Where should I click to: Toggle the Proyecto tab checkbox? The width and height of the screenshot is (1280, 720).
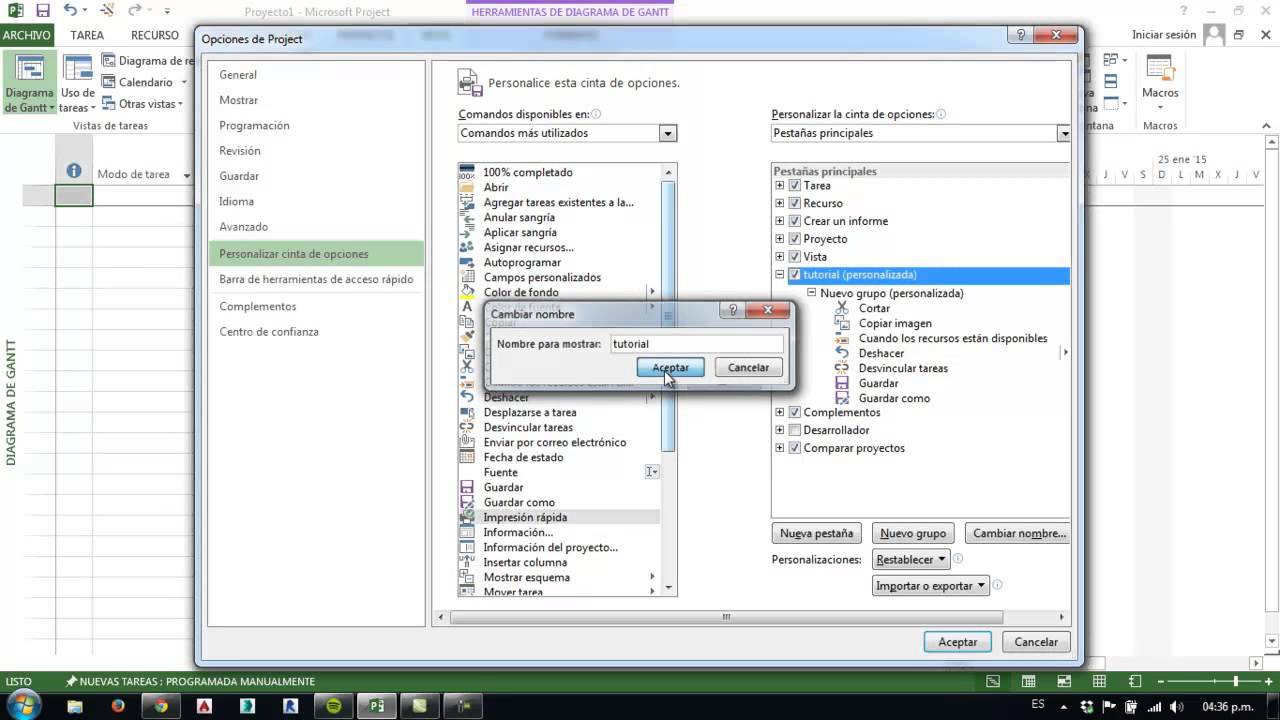(x=795, y=239)
